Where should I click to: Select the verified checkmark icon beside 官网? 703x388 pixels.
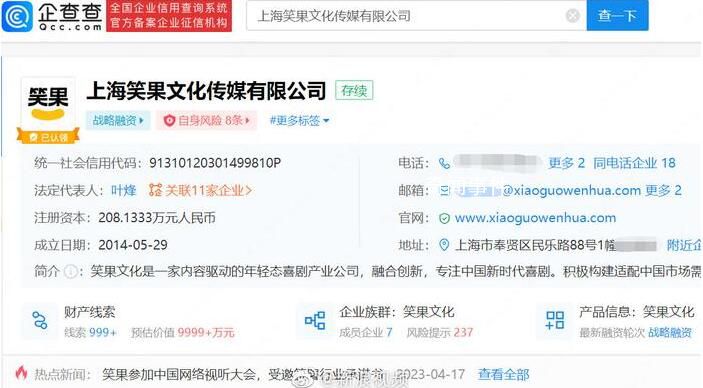[x=444, y=218]
